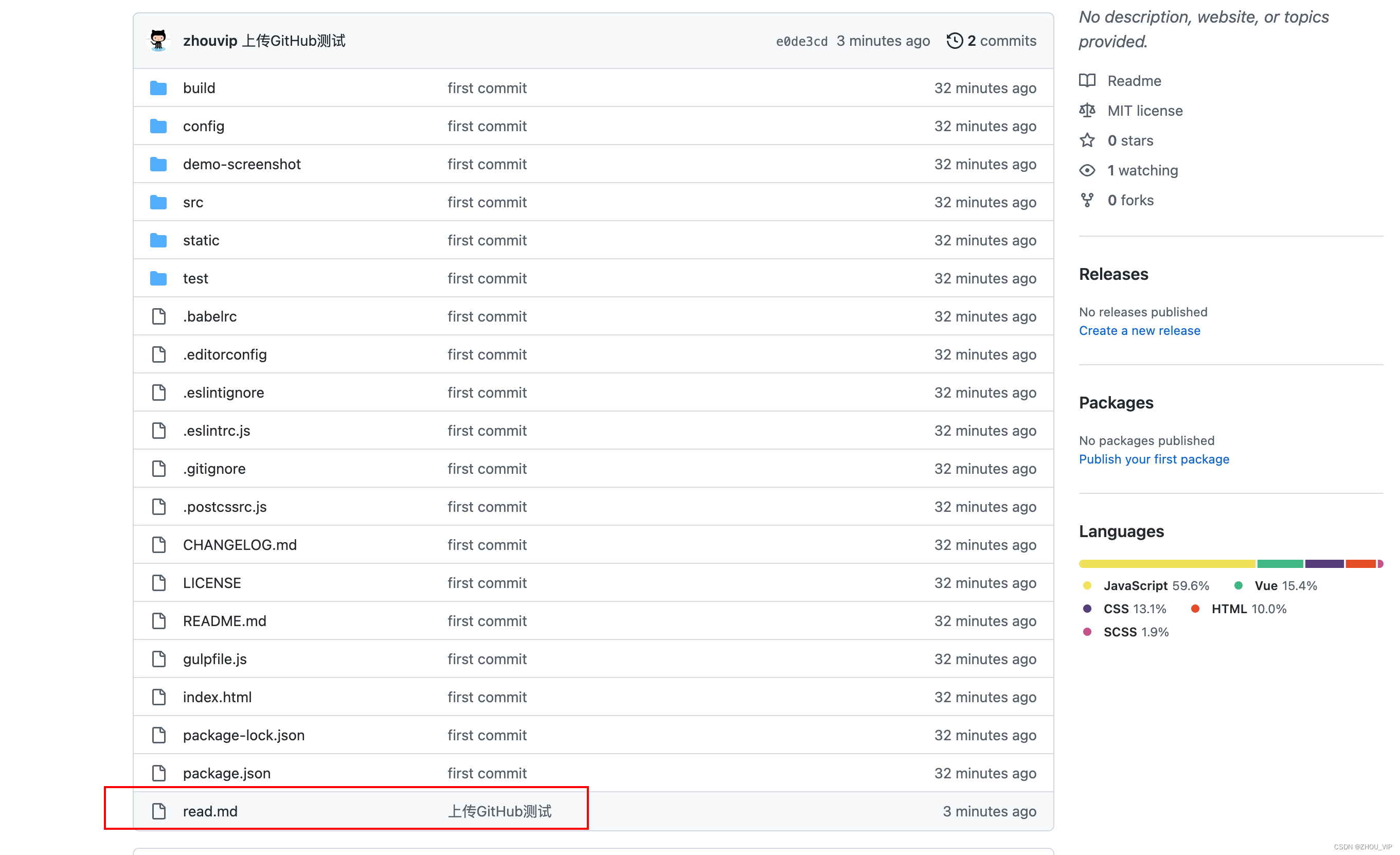Click the MIT license scale icon
The width and height of the screenshot is (1400, 855).
(1087, 110)
